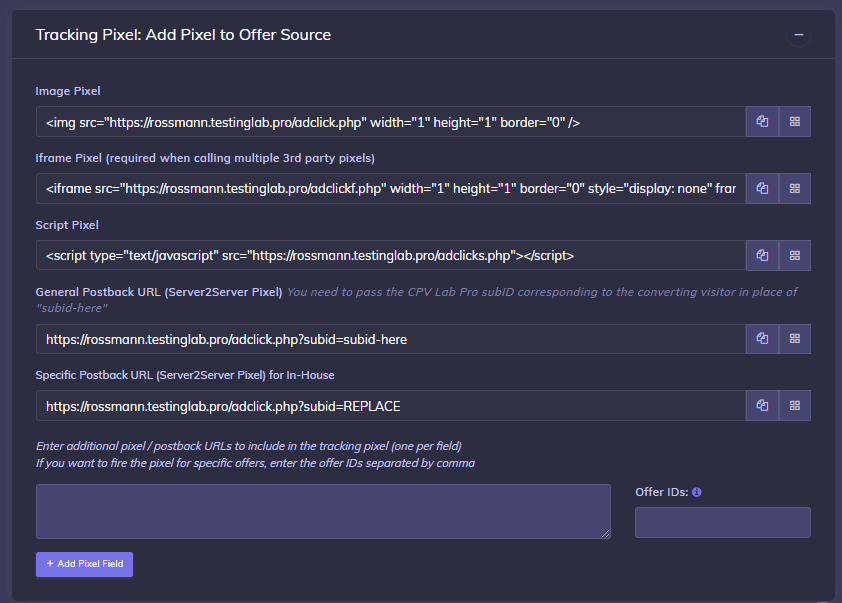This screenshot has height=603, width=842.
Task: Click the 'Offer IDs:' label
Action: [662, 492]
